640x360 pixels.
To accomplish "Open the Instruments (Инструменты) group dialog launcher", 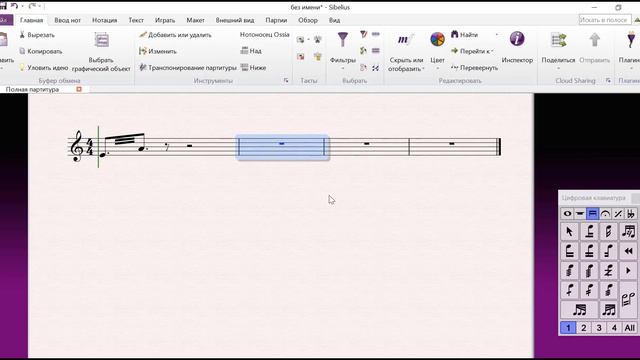I will tap(286, 81).
